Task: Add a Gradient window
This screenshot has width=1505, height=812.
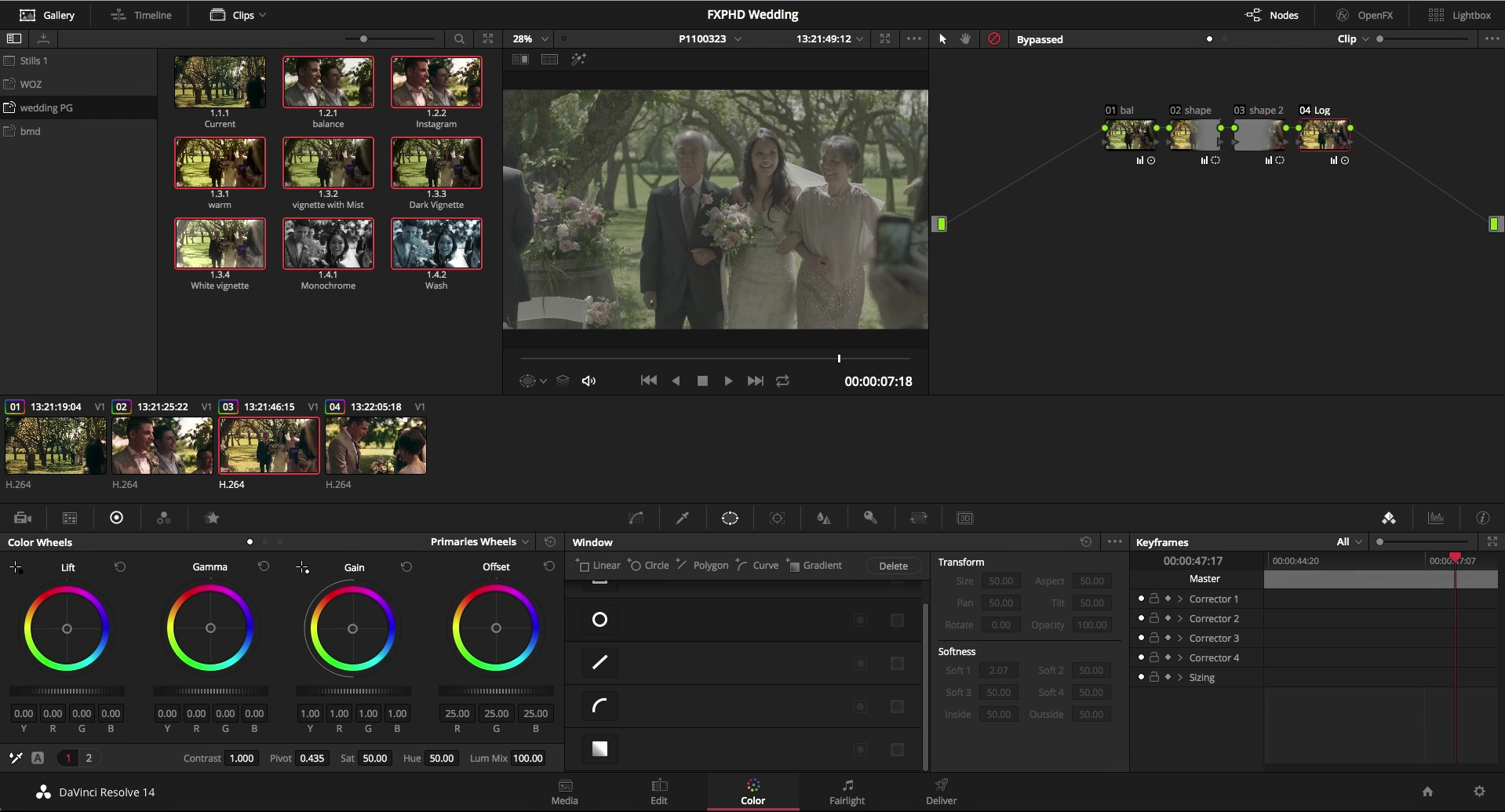Action: (814, 565)
